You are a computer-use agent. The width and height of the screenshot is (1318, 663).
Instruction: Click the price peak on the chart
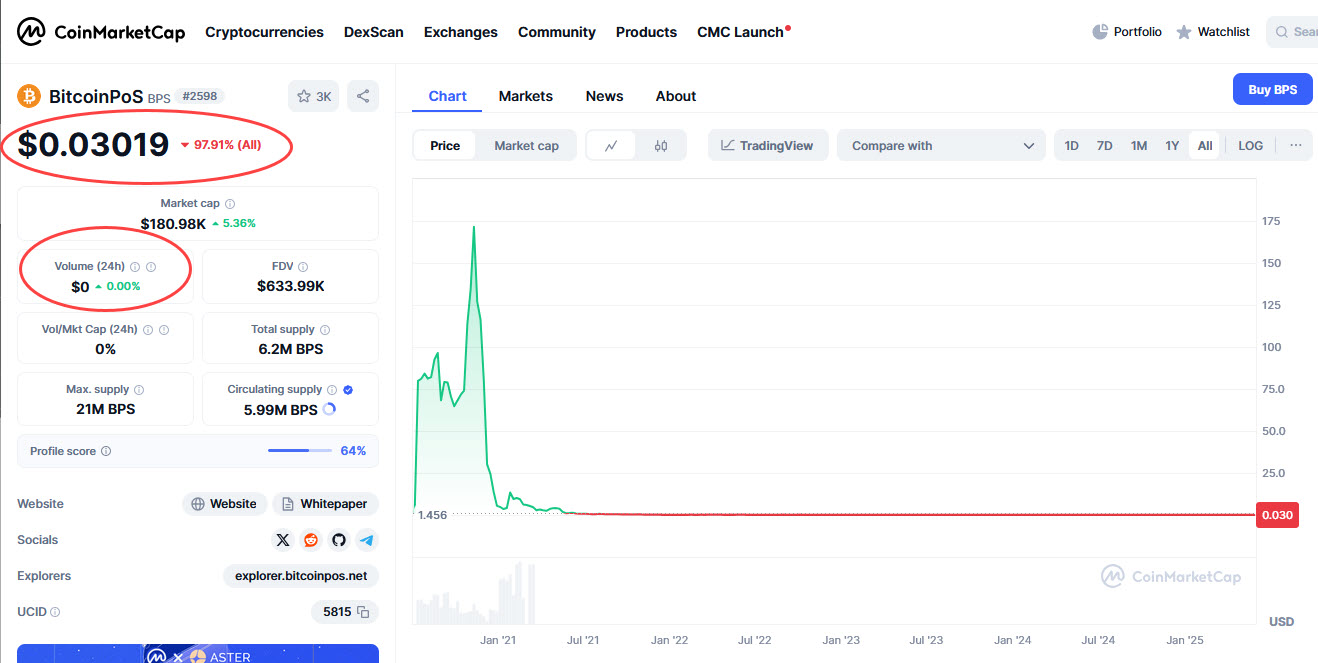[x=473, y=227]
